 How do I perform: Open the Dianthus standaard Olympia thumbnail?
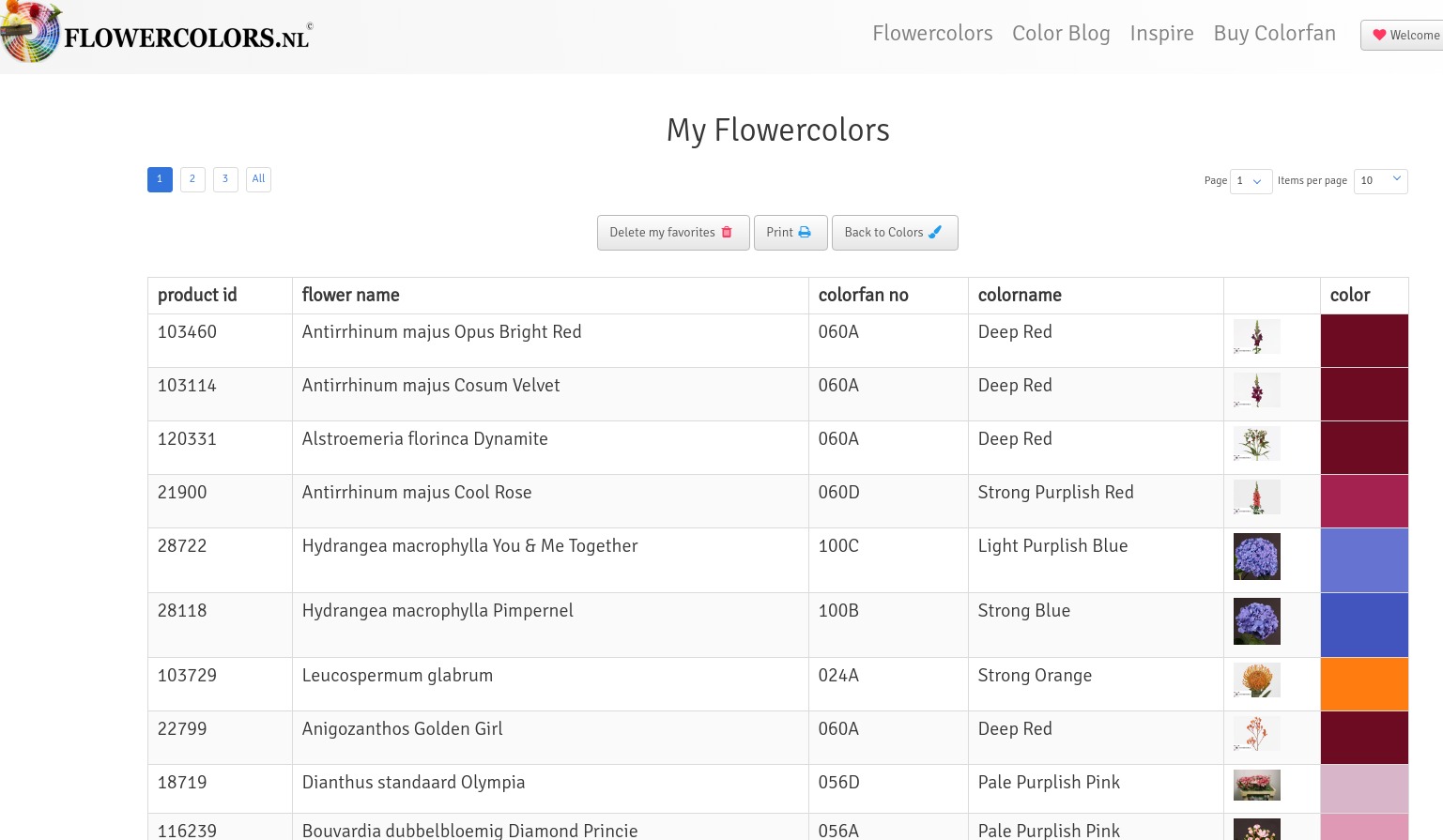(1256, 785)
